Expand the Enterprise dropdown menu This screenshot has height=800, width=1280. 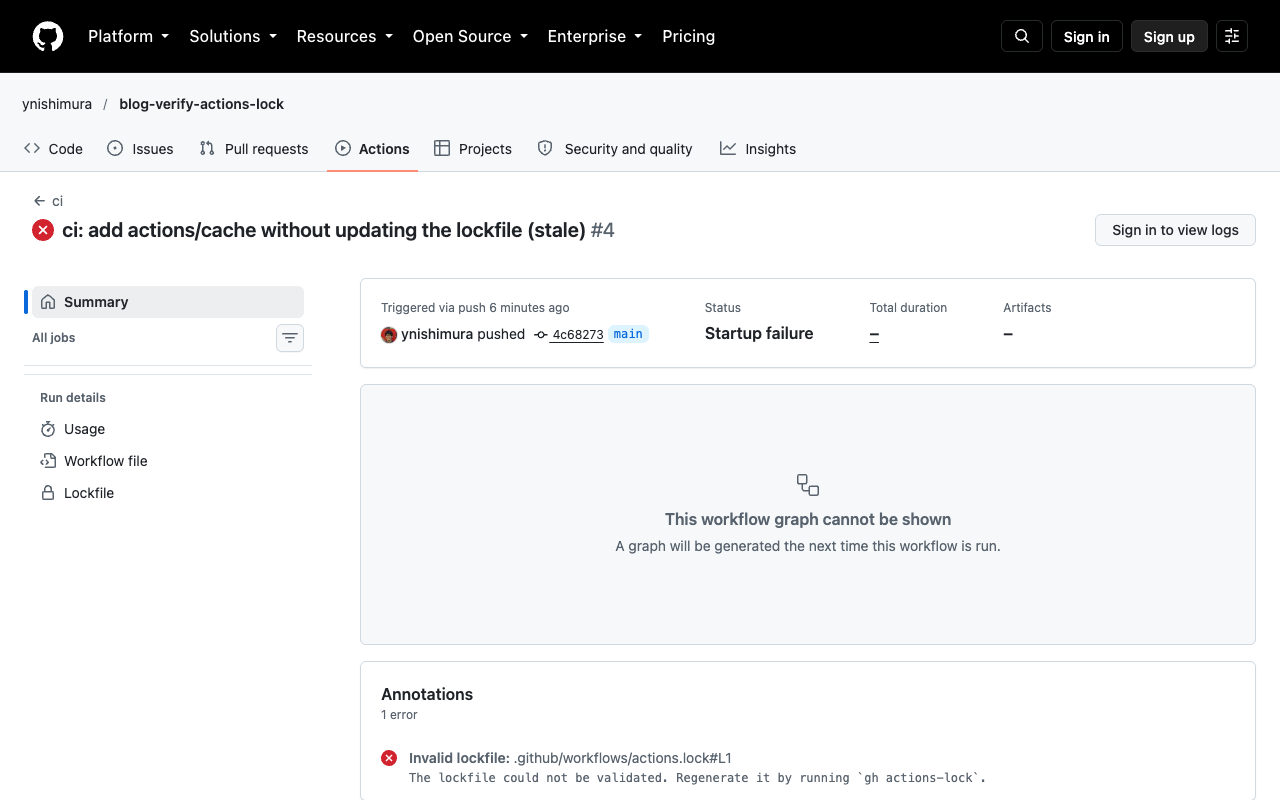[x=595, y=36]
